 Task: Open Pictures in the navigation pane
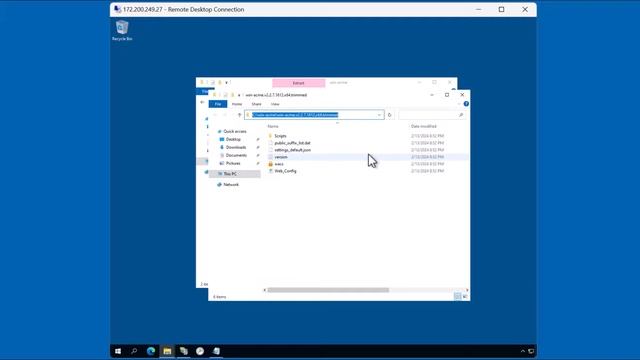click(x=233, y=163)
